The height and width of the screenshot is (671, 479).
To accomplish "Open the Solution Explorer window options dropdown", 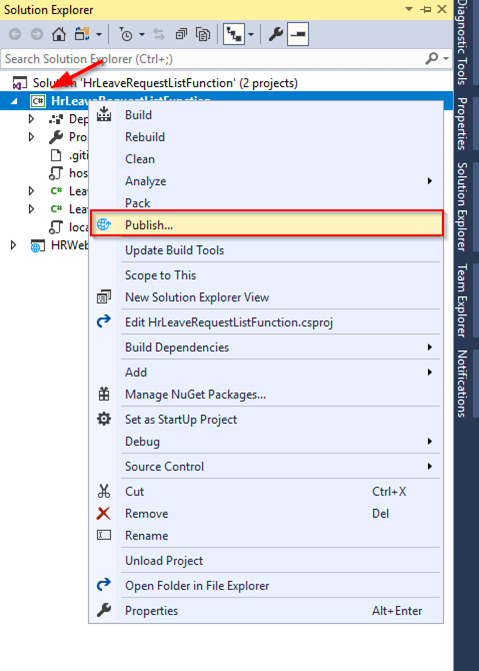I will (x=409, y=9).
